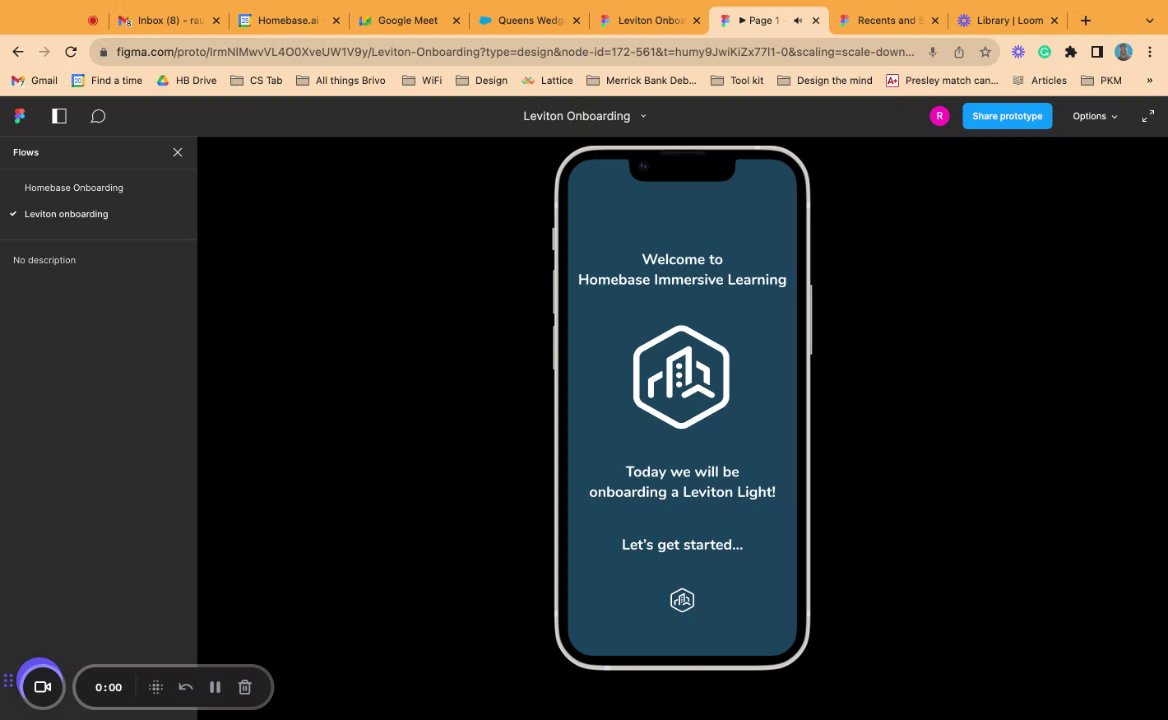The image size is (1168, 720).
Task: Open the Figma home logo menu
Action: tap(19, 116)
